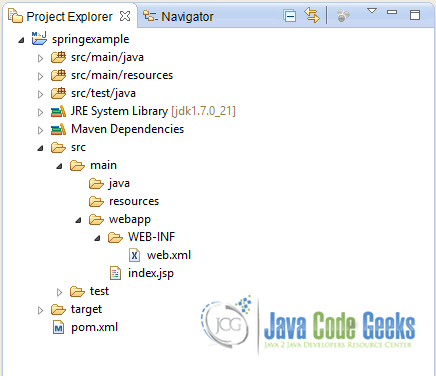Collapse the main folder
This screenshot has width=436, height=380.
pyautogui.click(x=59, y=166)
